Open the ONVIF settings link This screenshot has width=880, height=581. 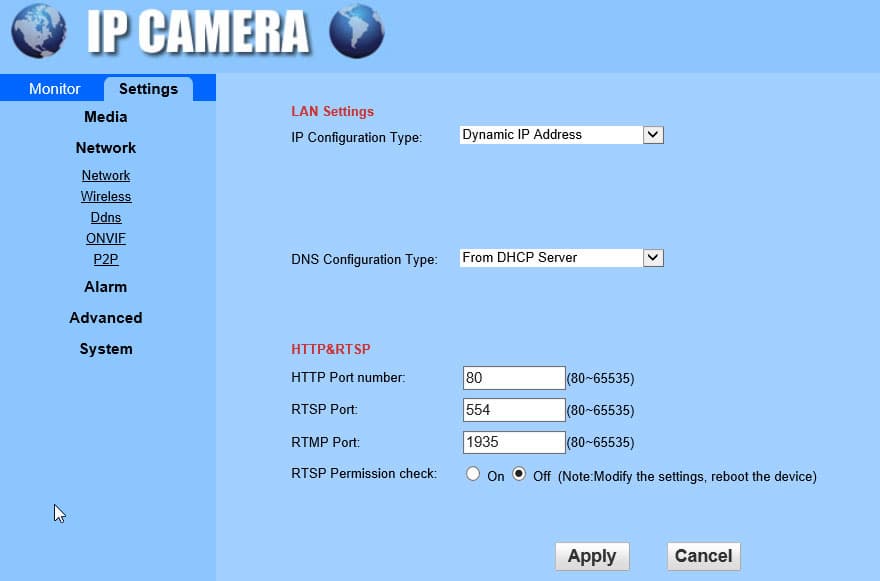point(106,238)
